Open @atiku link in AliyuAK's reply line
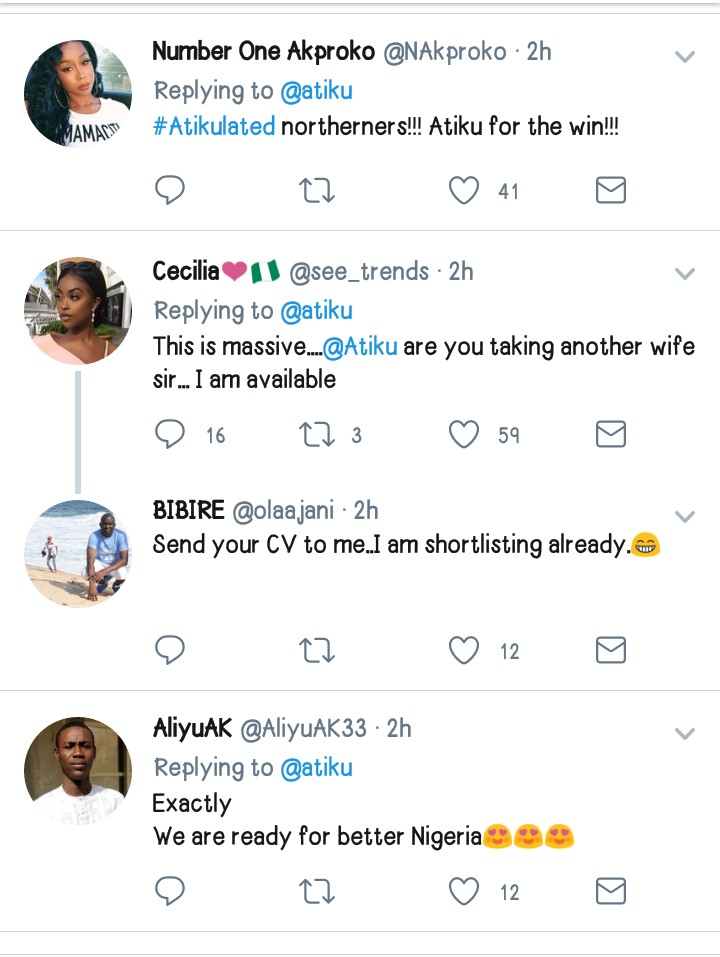 [316, 768]
